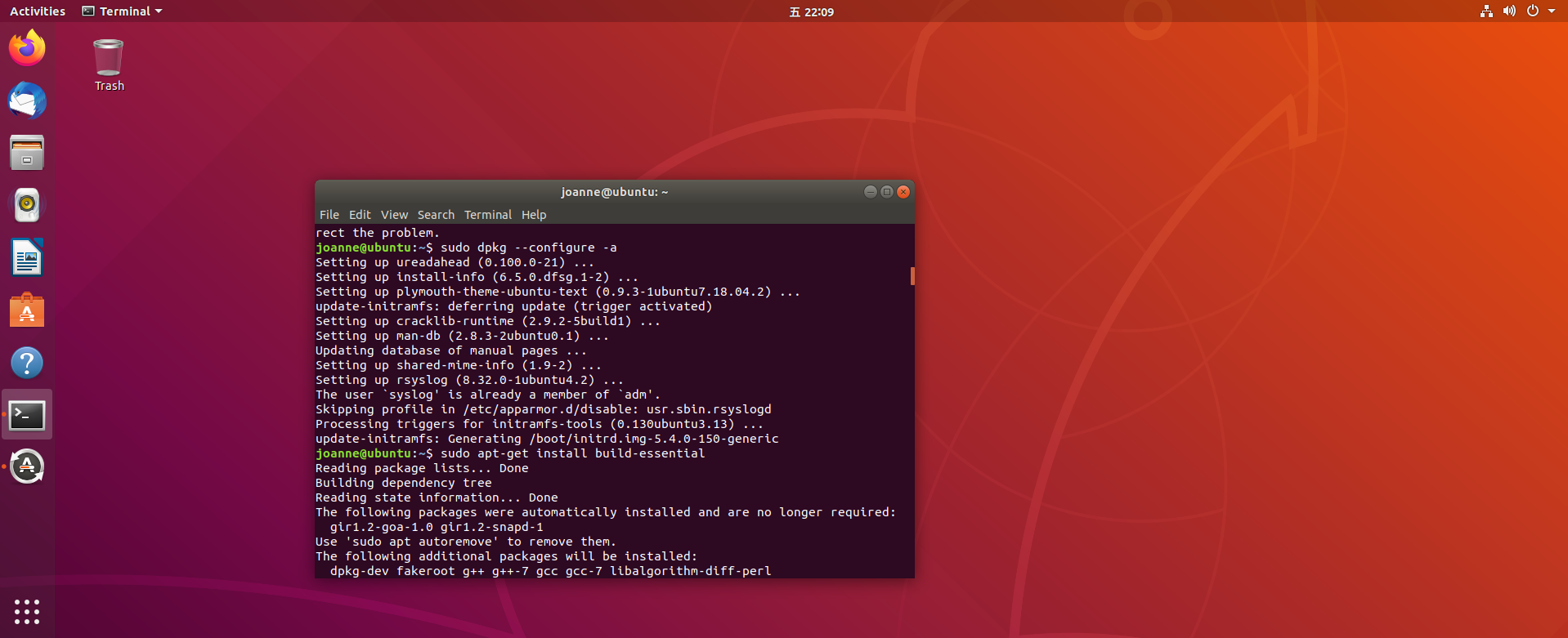Click the power icon in top bar
This screenshot has width=1568, height=638.
pos(1533,11)
